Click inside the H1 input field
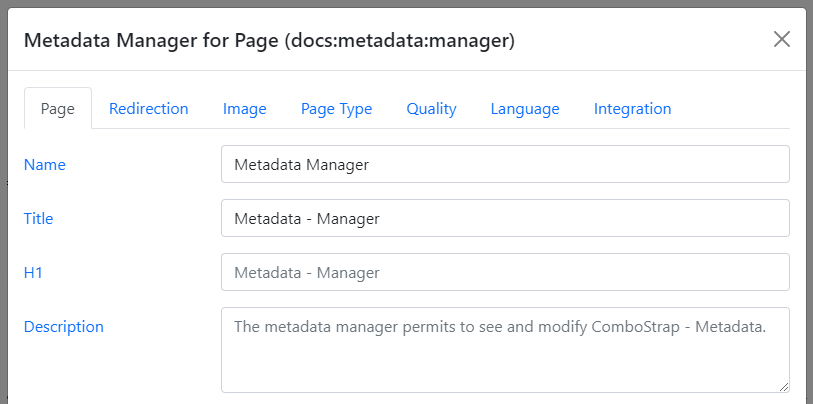This screenshot has height=404, width=813. 505,272
